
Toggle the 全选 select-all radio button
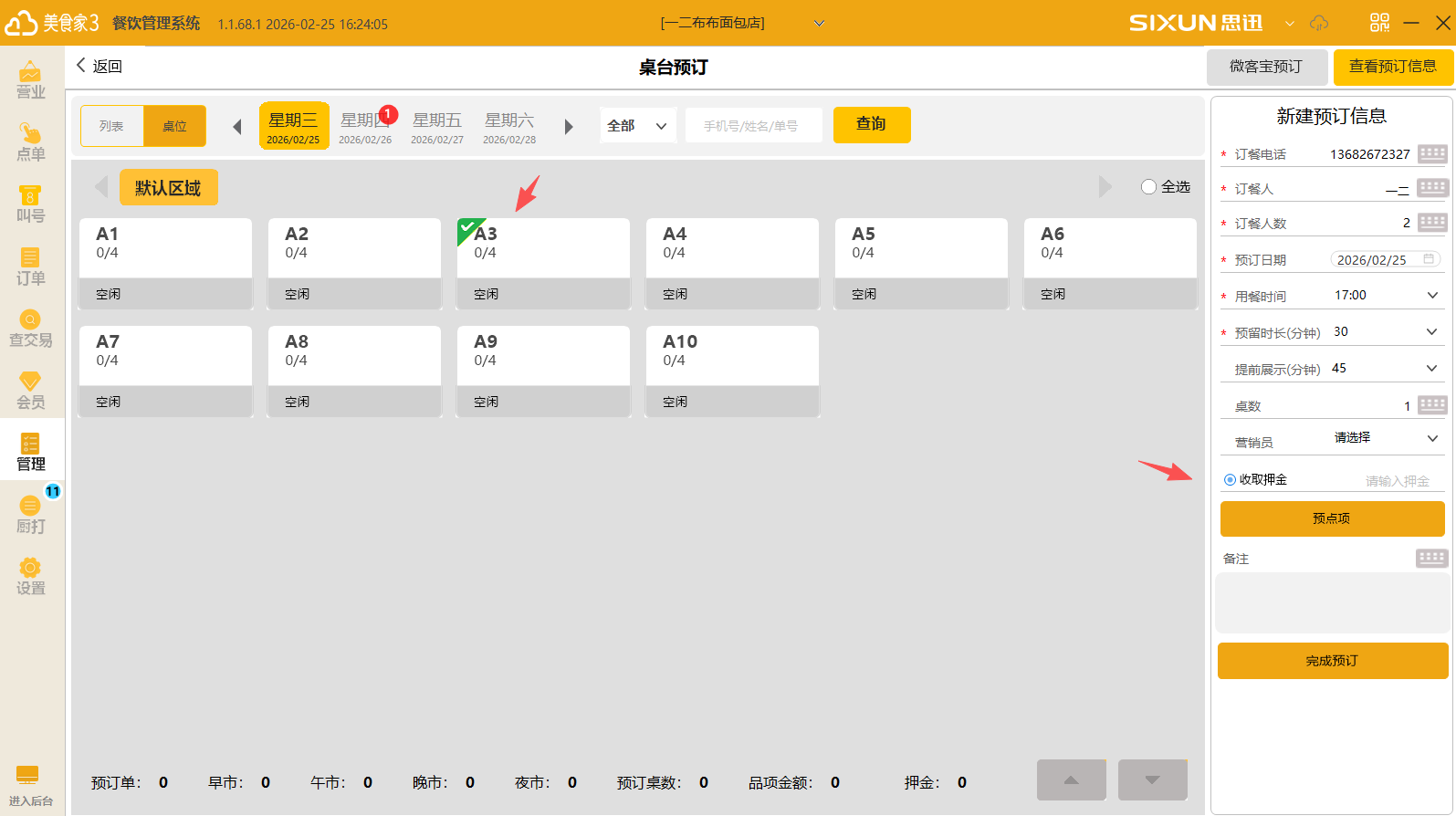click(x=1148, y=187)
